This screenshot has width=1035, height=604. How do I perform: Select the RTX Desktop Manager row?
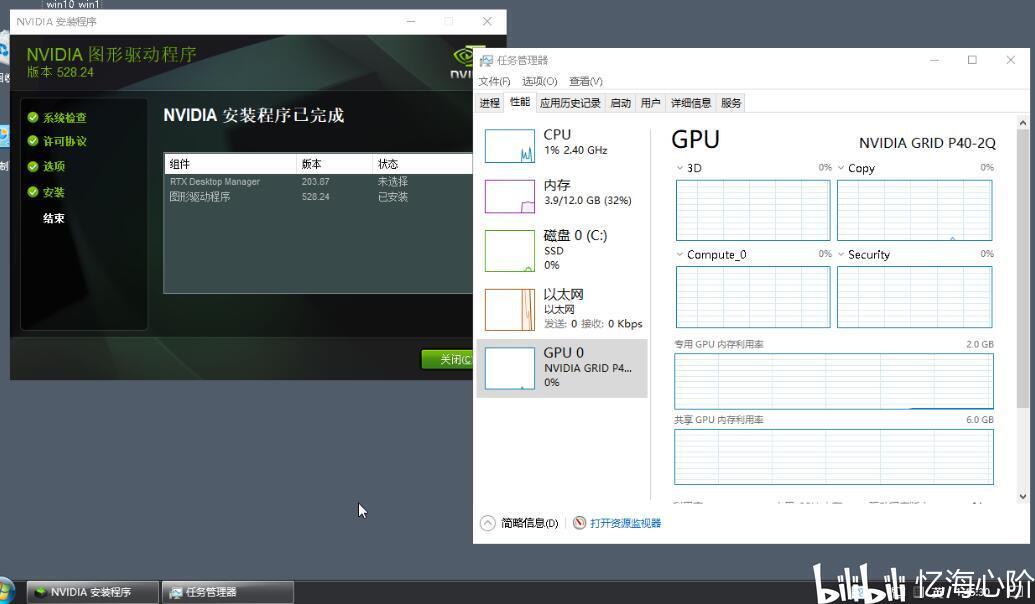click(x=319, y=182)
